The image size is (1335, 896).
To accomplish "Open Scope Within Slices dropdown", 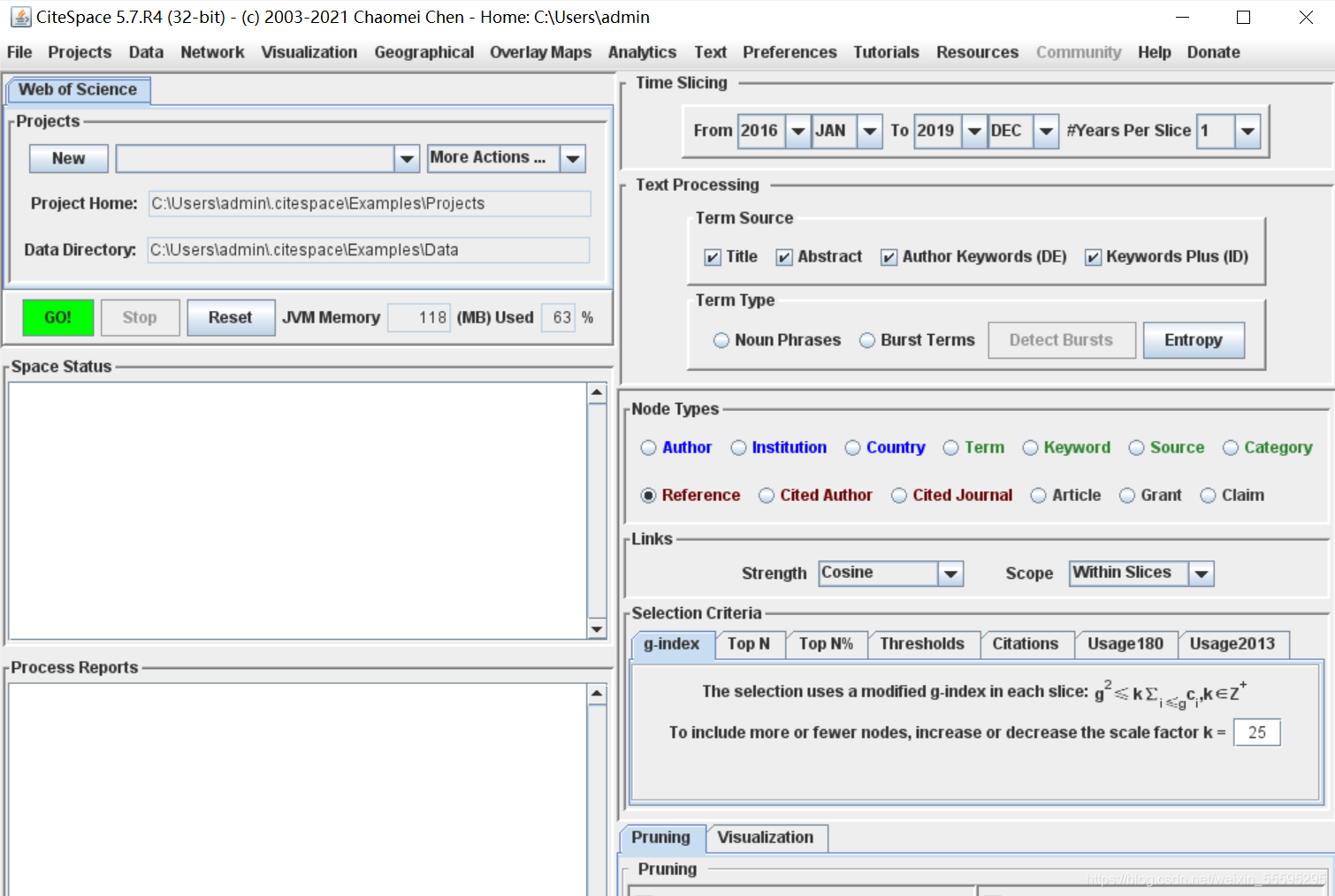I will 1201,573.
